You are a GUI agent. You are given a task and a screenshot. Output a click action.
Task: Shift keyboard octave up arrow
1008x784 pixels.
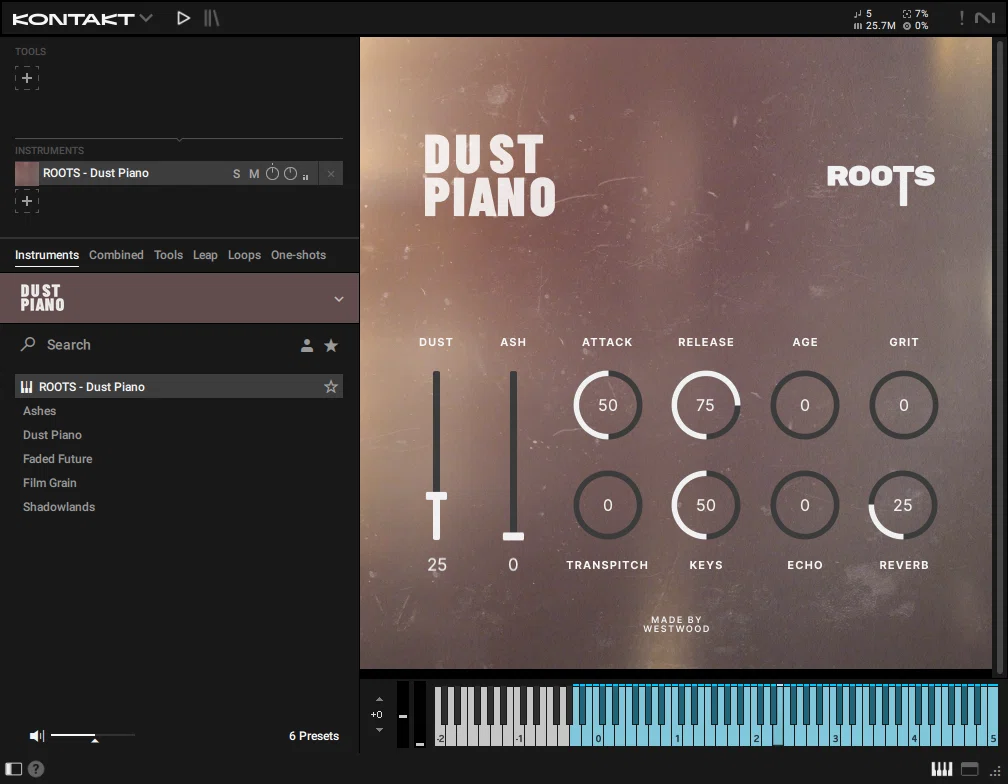click(379, 699)
